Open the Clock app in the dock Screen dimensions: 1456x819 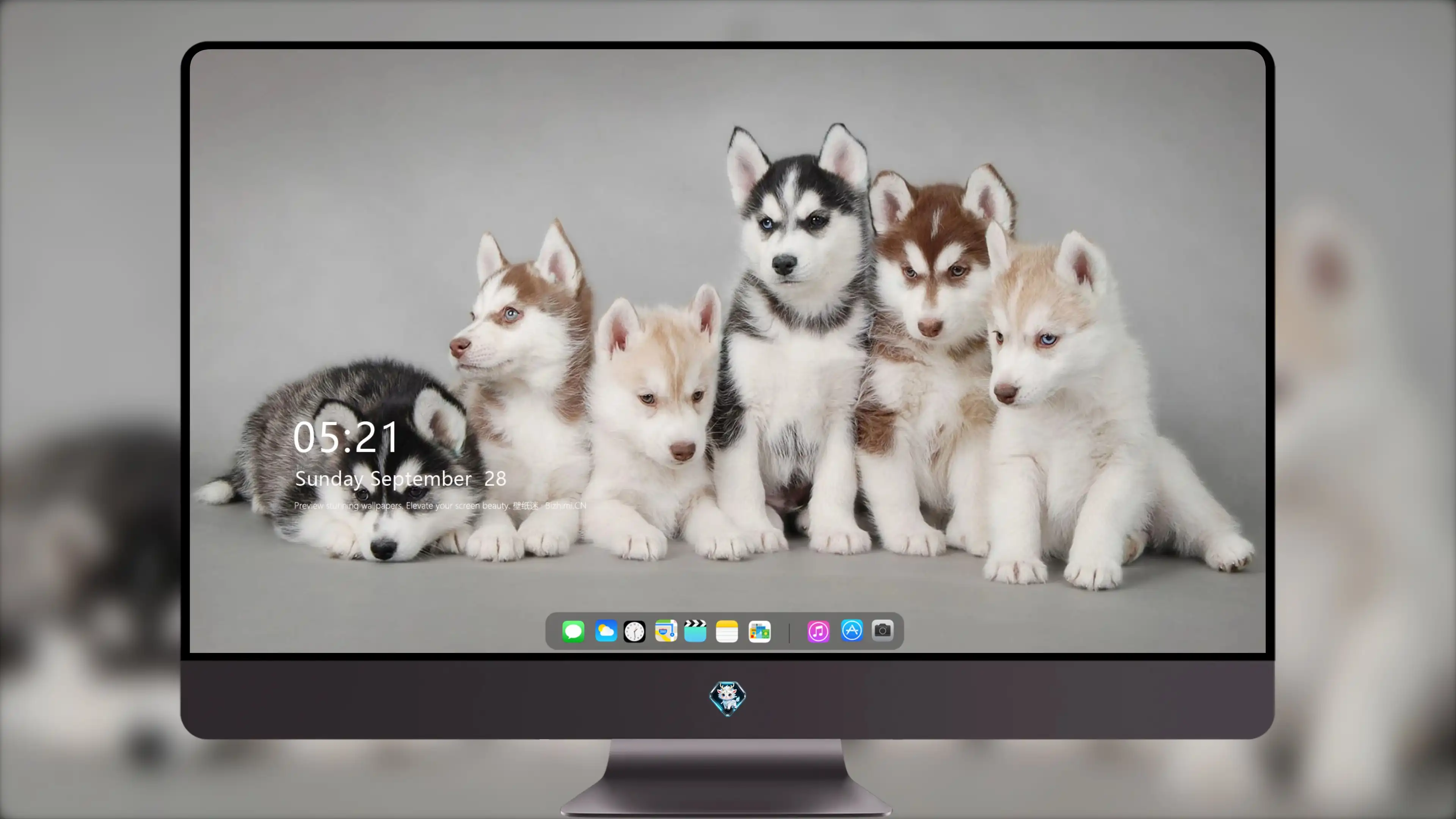click(x=634, y=631)
